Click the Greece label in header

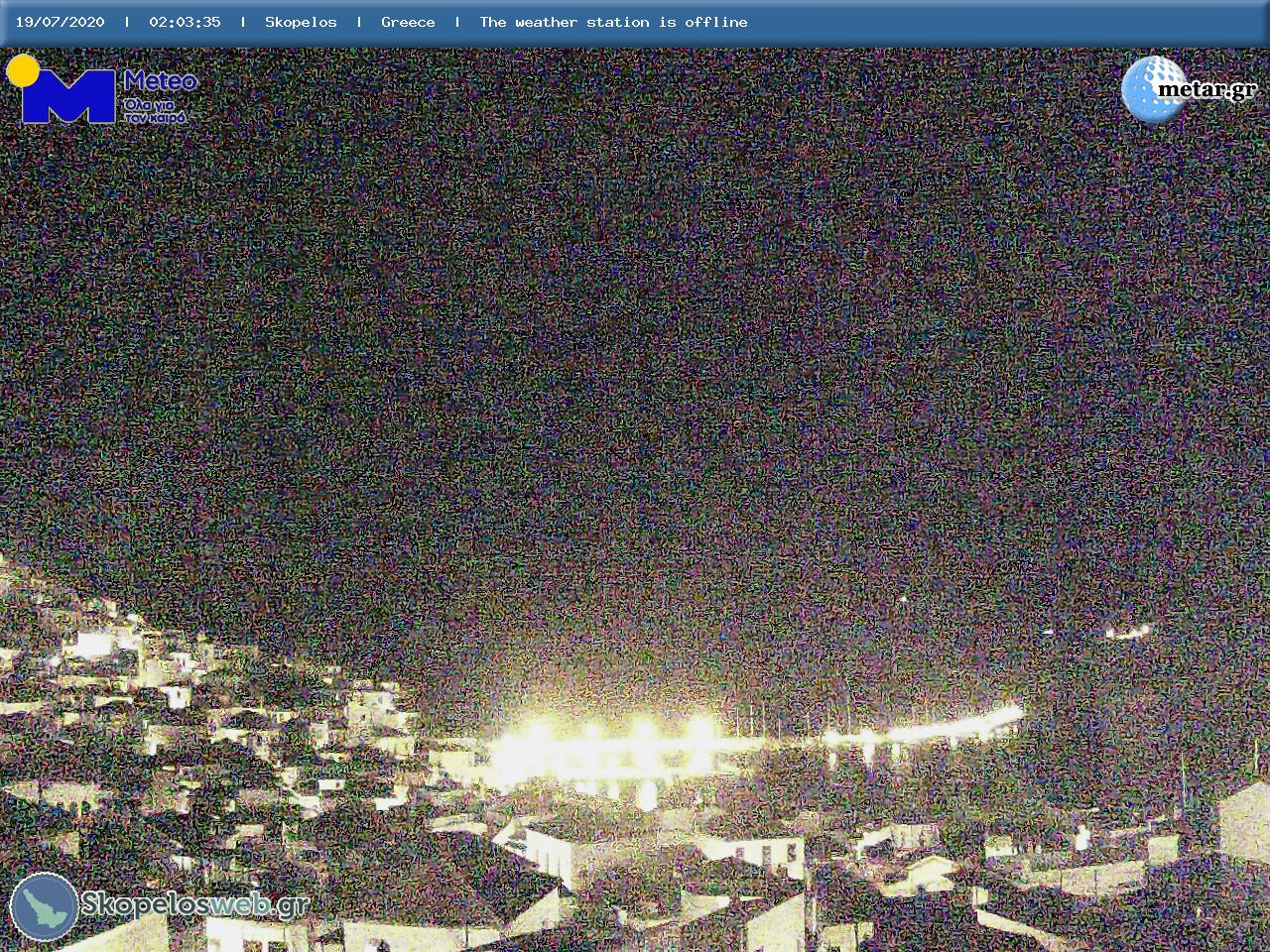tap(408, 22)
